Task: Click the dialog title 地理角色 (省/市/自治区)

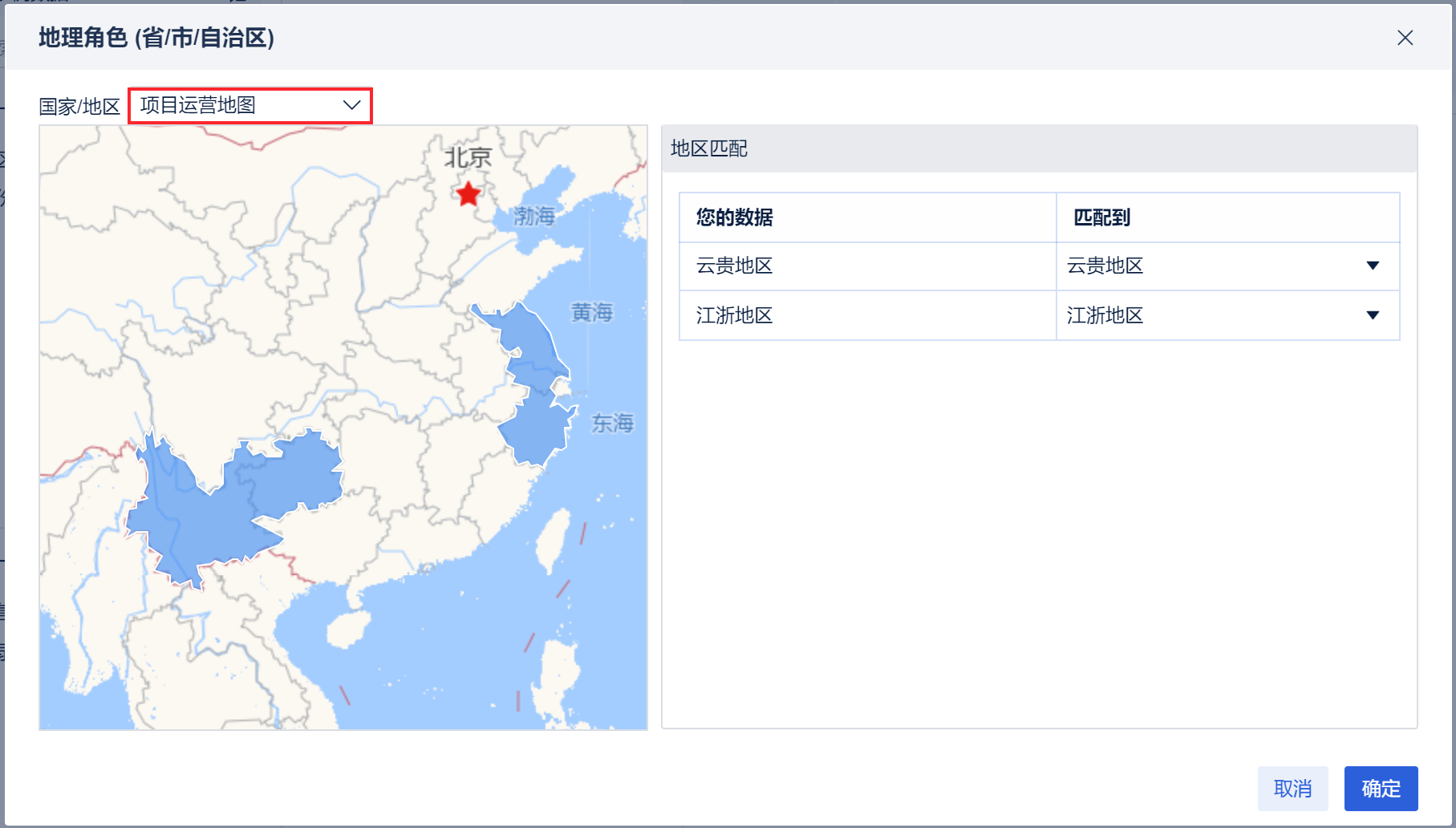Action: 156,38
